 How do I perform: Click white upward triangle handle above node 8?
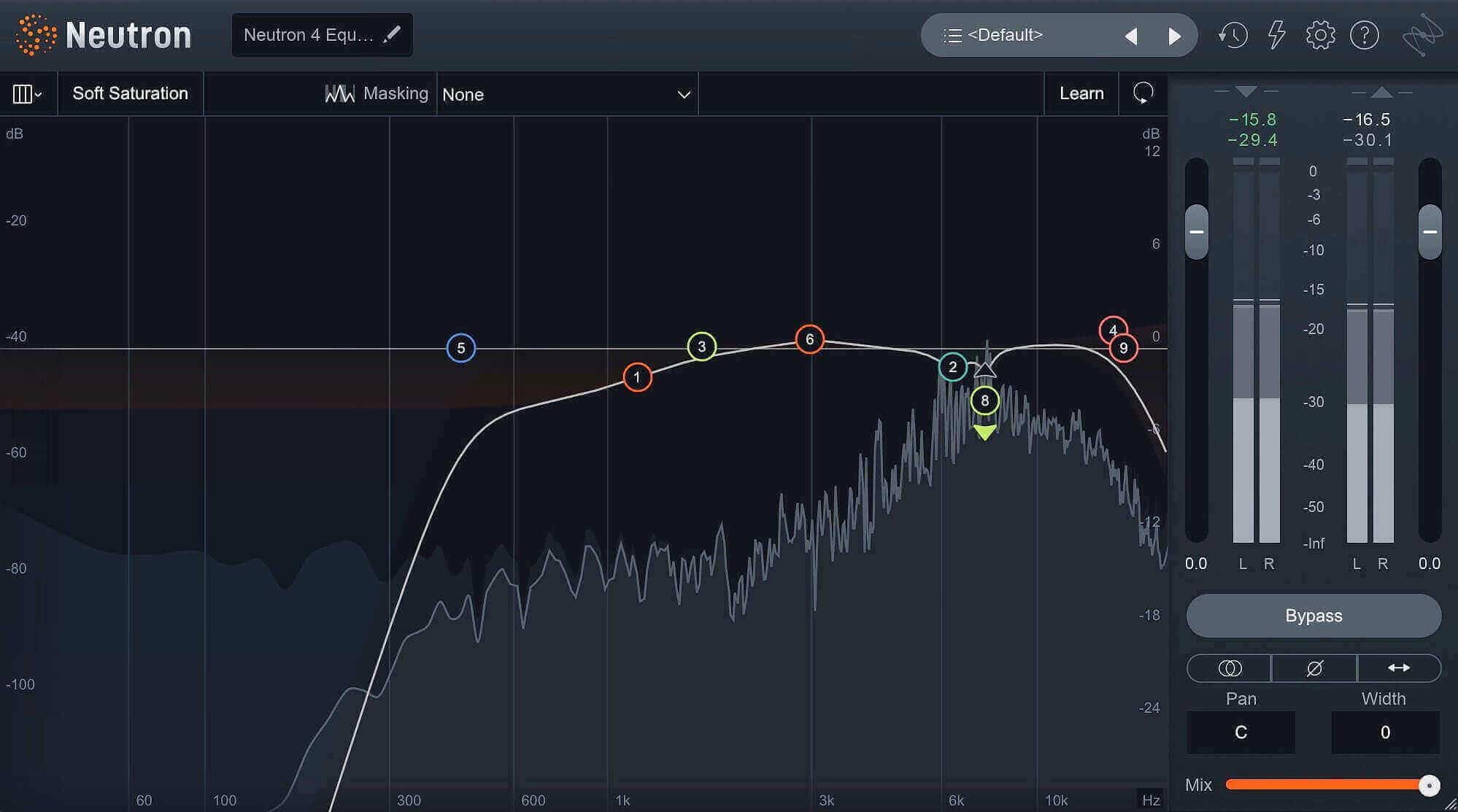pos(985,369)
